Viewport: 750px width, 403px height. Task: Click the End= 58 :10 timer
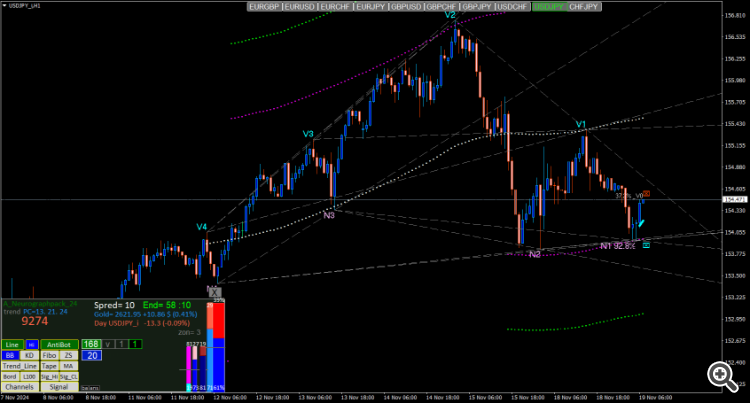(x=167, y=305)
